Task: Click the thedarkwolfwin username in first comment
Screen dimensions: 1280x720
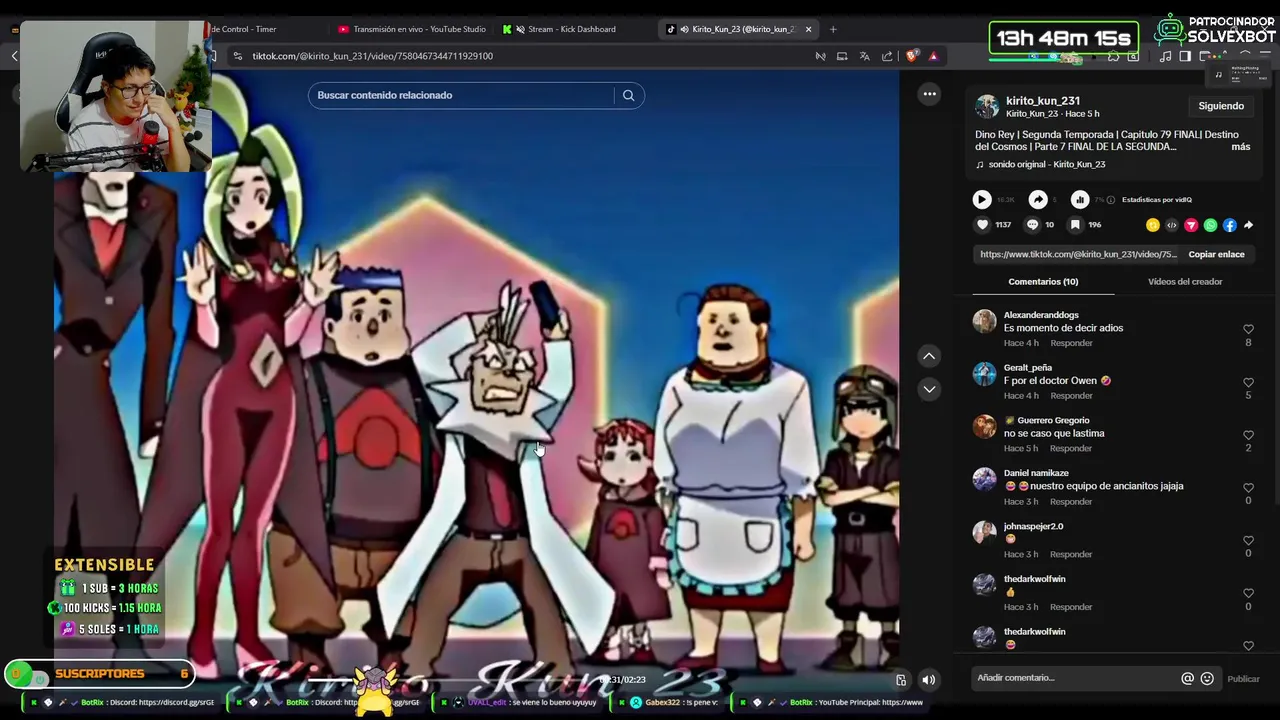Action: pos(1034,579)
